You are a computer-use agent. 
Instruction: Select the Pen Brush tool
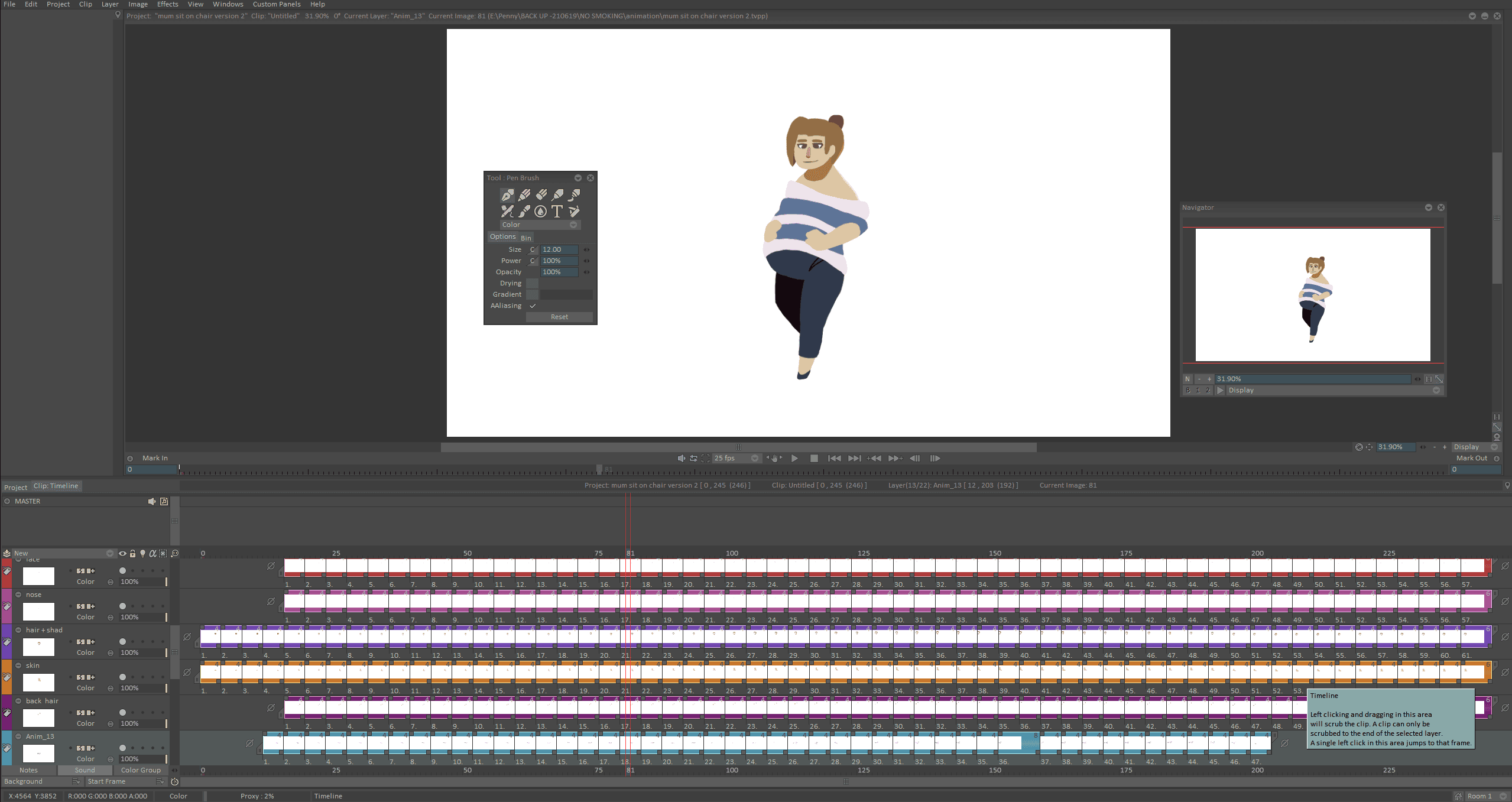click(507, 195)
